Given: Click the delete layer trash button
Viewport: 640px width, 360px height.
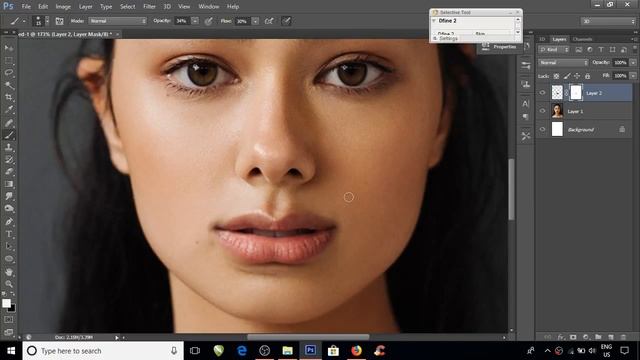Looking at the screenshot, I should pyautogui.click(x=623, y=337).
